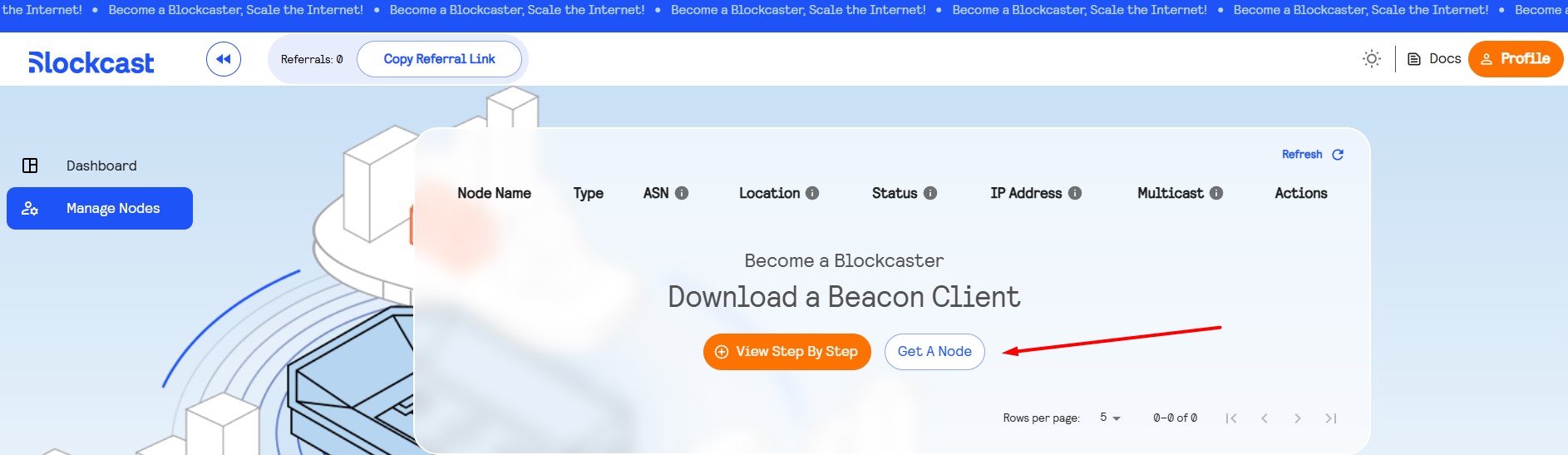
Task: Open the Profile menu
Action: coord(1515,59)
